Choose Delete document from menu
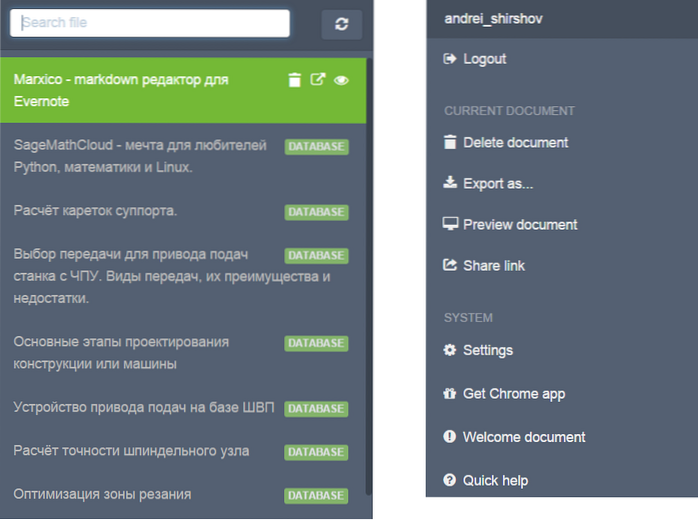This screenshot has width=698, height=520. [x=515, y=143]
